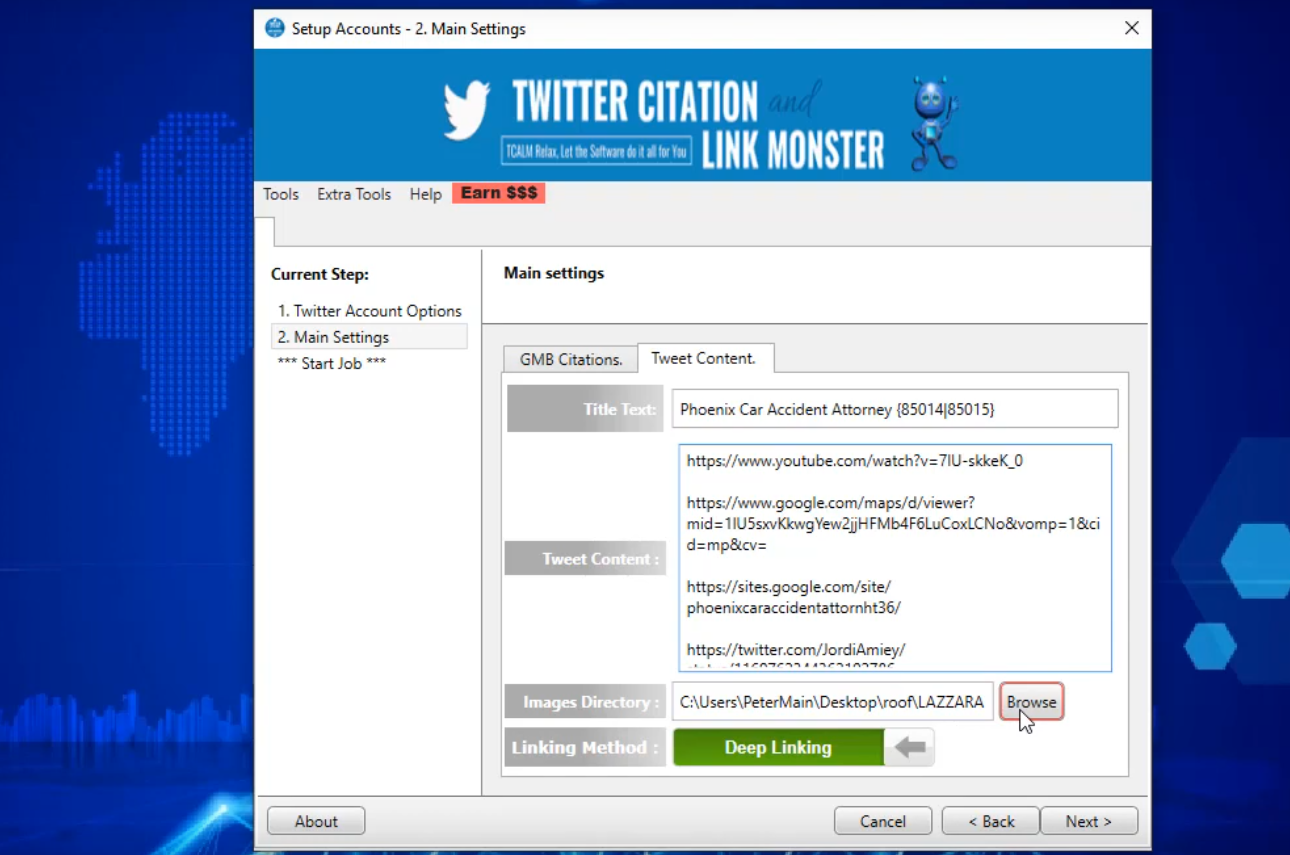1290x855 pixels.
Task: Close the Setup Accounts window
Action: coord(1131,28)
